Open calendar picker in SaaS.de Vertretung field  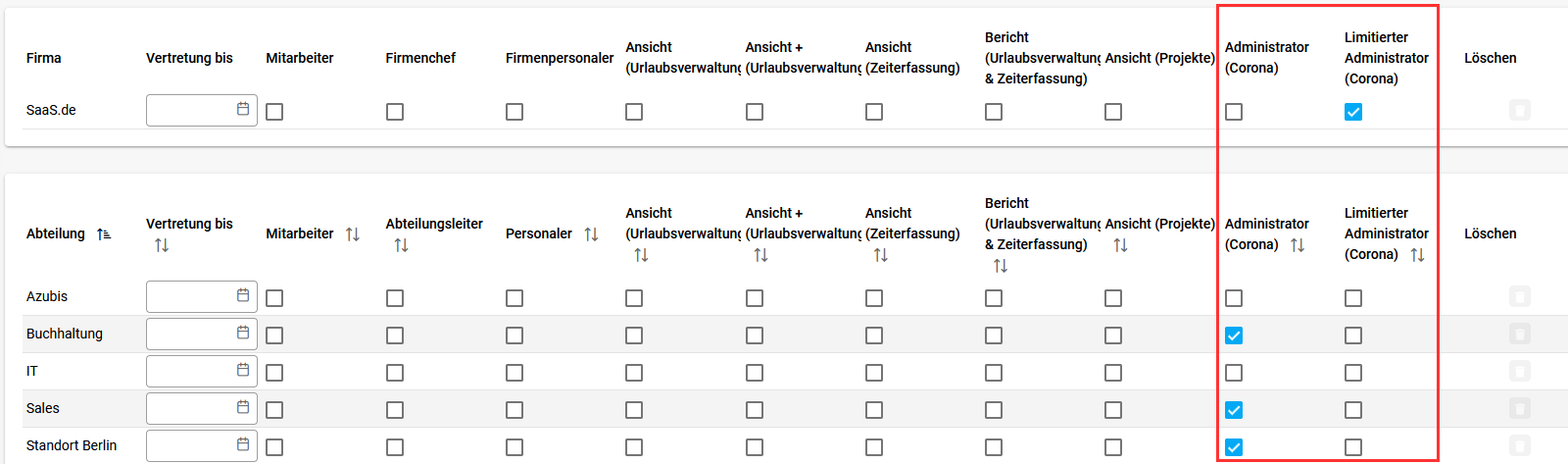(243, 109)
